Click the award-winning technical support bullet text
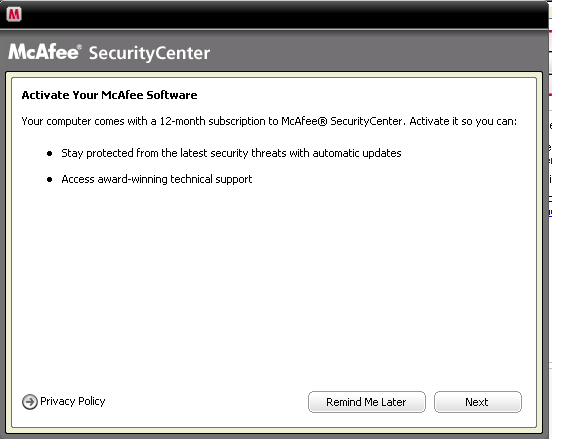The image size is (574, 439). tap(157, 179)
